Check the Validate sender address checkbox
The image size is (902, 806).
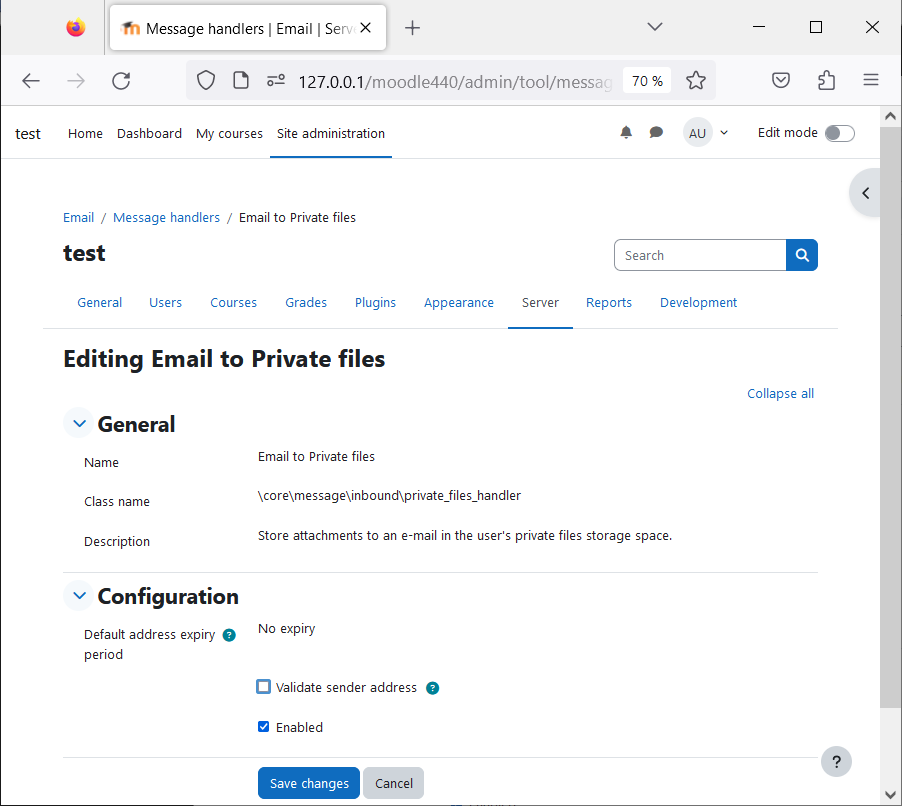point(263,687)
